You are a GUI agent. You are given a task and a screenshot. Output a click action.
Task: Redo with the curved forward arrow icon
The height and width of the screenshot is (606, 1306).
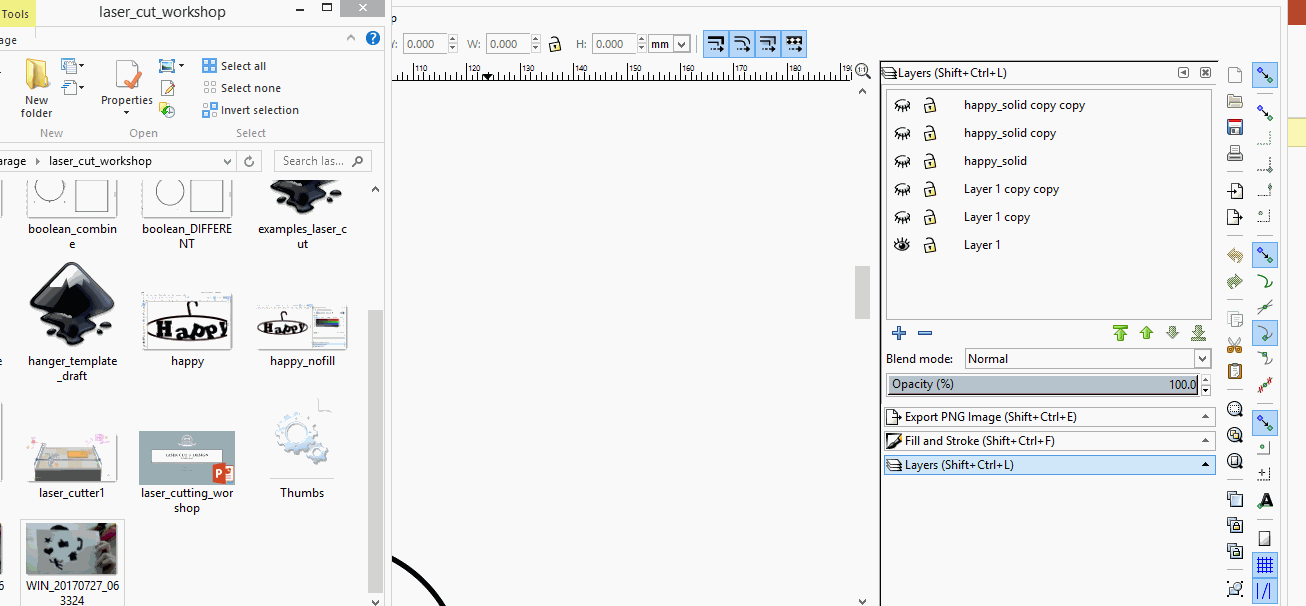[x=1234, y=282]
